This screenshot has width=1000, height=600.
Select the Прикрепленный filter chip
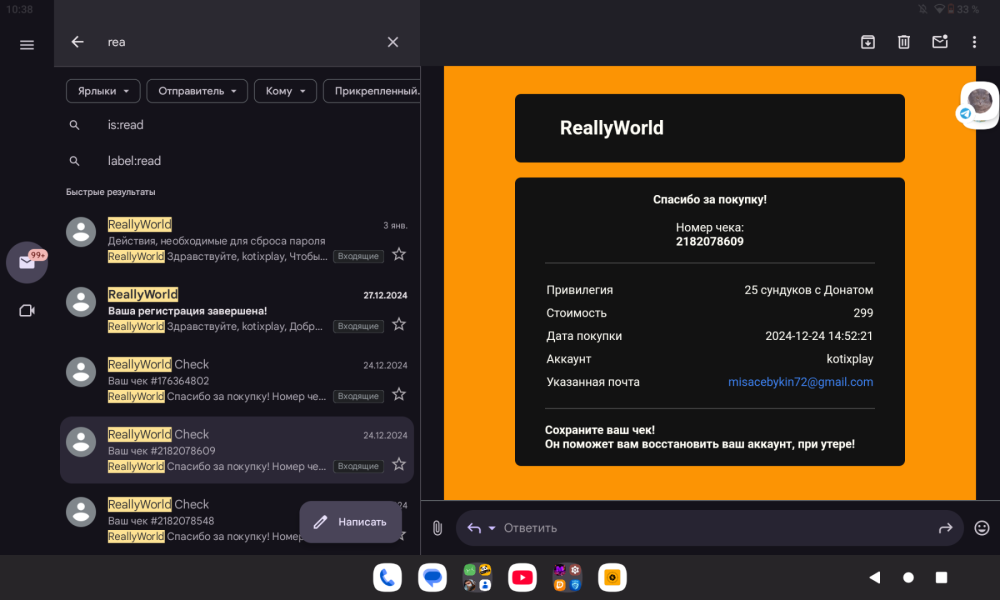[372, 91]
